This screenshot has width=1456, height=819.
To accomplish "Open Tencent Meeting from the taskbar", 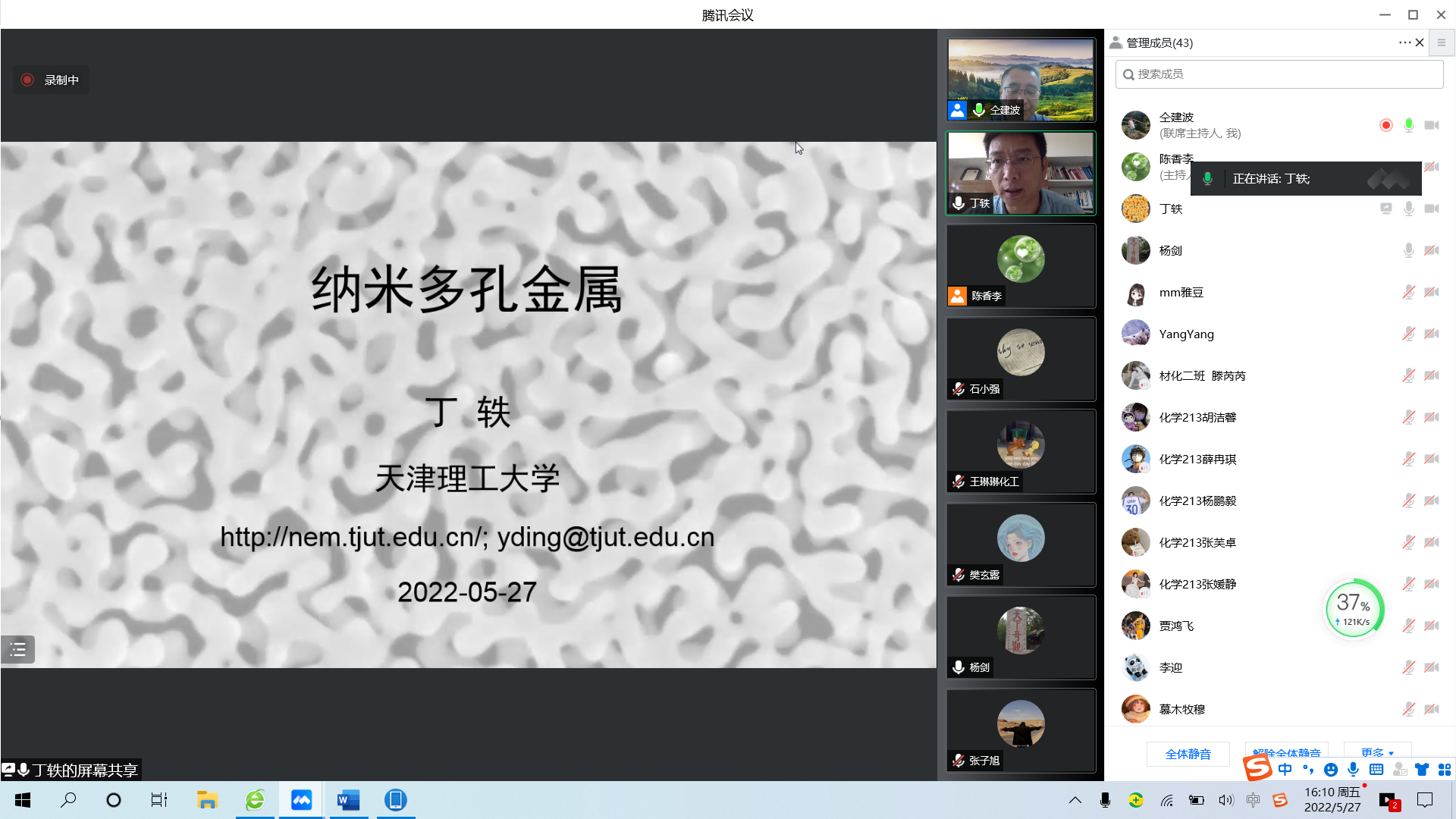I will click(x=301, y=800).
